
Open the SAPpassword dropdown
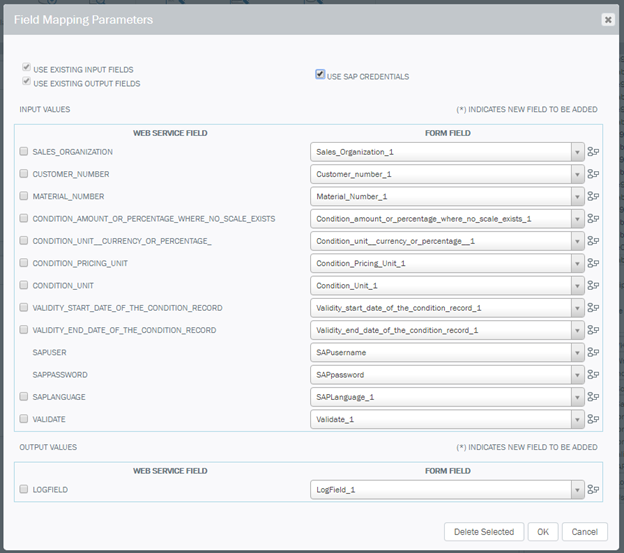pyautogui.click(x=447, y=374)
